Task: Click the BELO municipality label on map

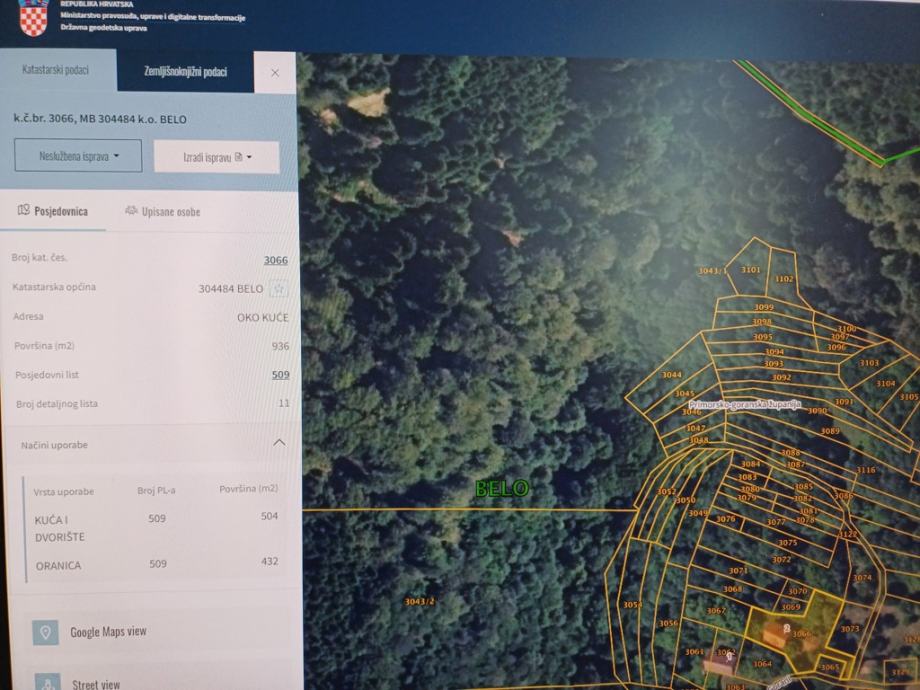Action: pyautogui.click(x=501, y=488)
